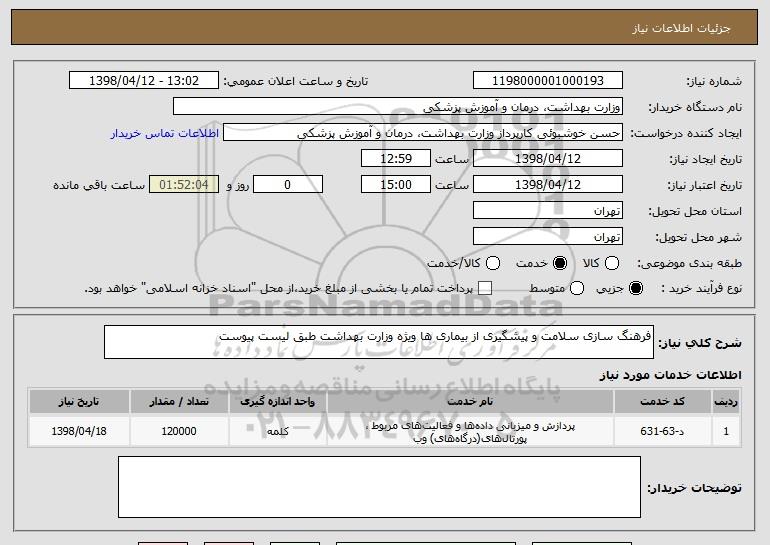The height and width of the screenshot is (545, 770).
Task: Click the need number field 1198000001000193
Action: [x=548, y=81]
